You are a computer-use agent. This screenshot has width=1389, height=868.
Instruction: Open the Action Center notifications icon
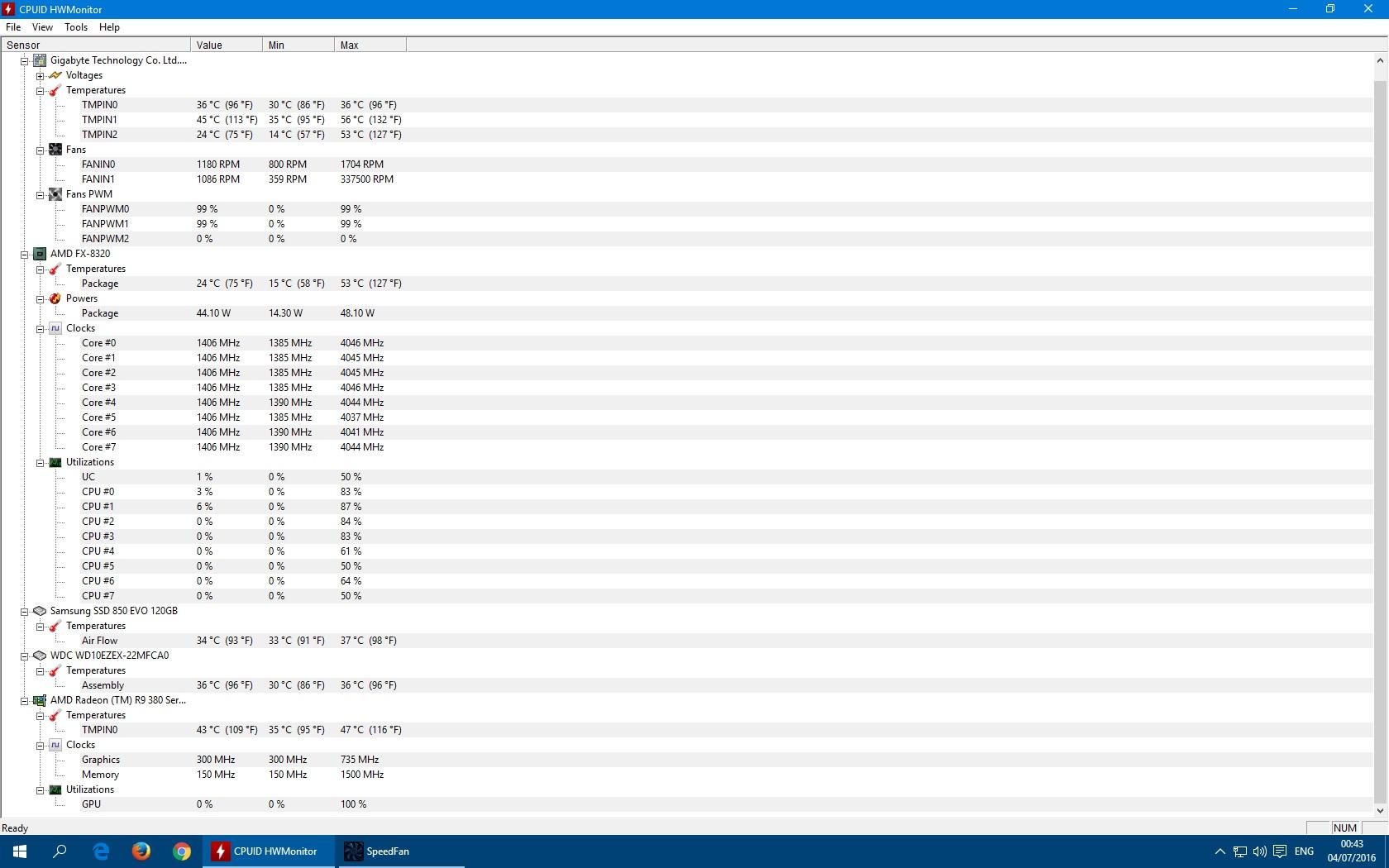click(1280, 851)
